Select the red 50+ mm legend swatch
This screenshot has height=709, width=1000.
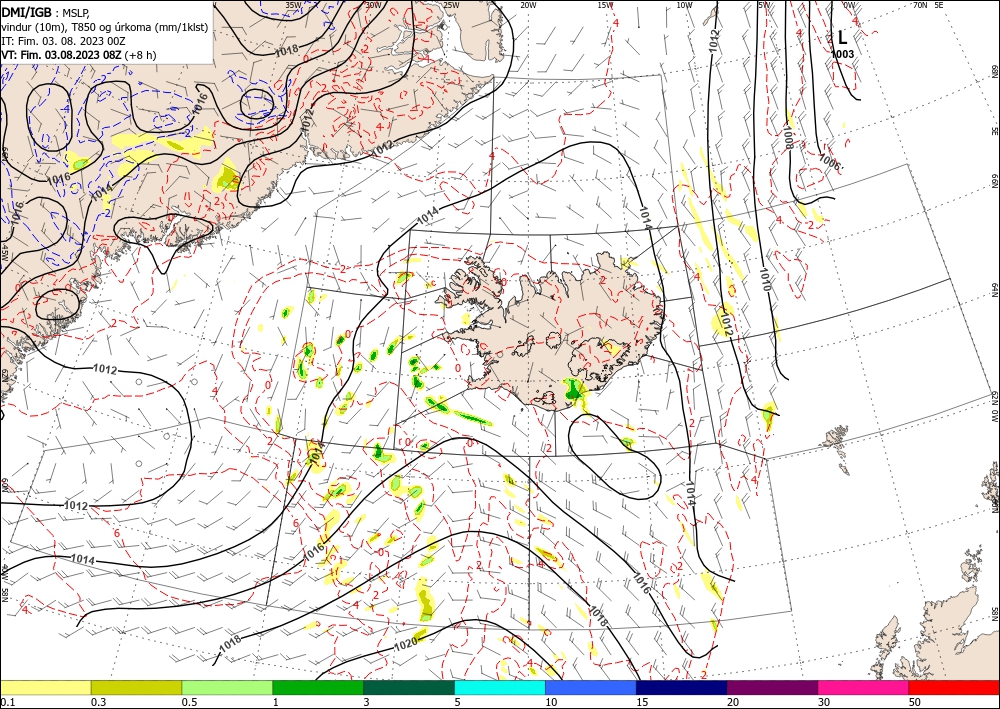pos(954,687)
